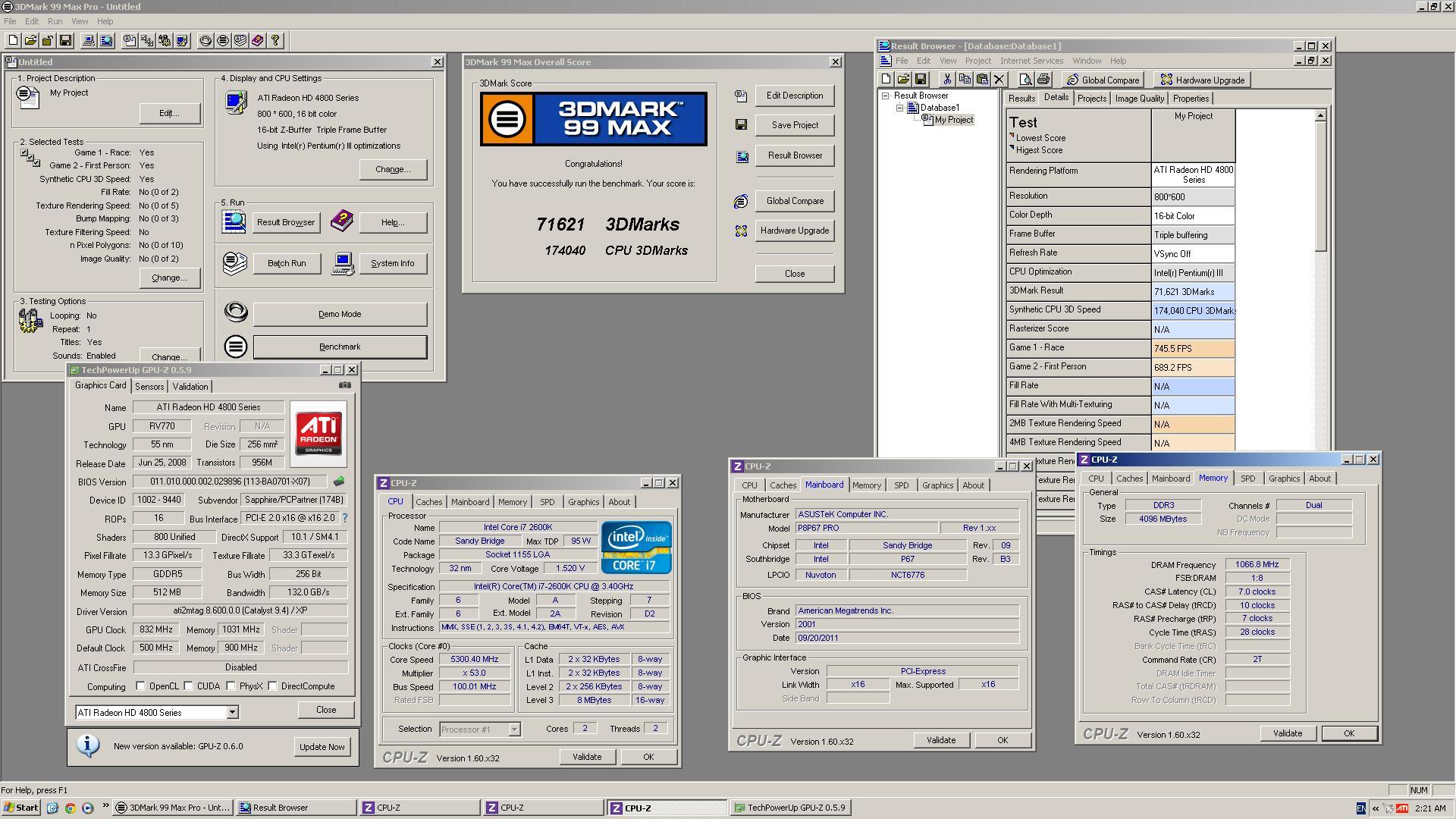Screen dimensions: 1456x819
Task: Switch to Image Quality tab in Result Browser
Action: tap(1139, 99)
